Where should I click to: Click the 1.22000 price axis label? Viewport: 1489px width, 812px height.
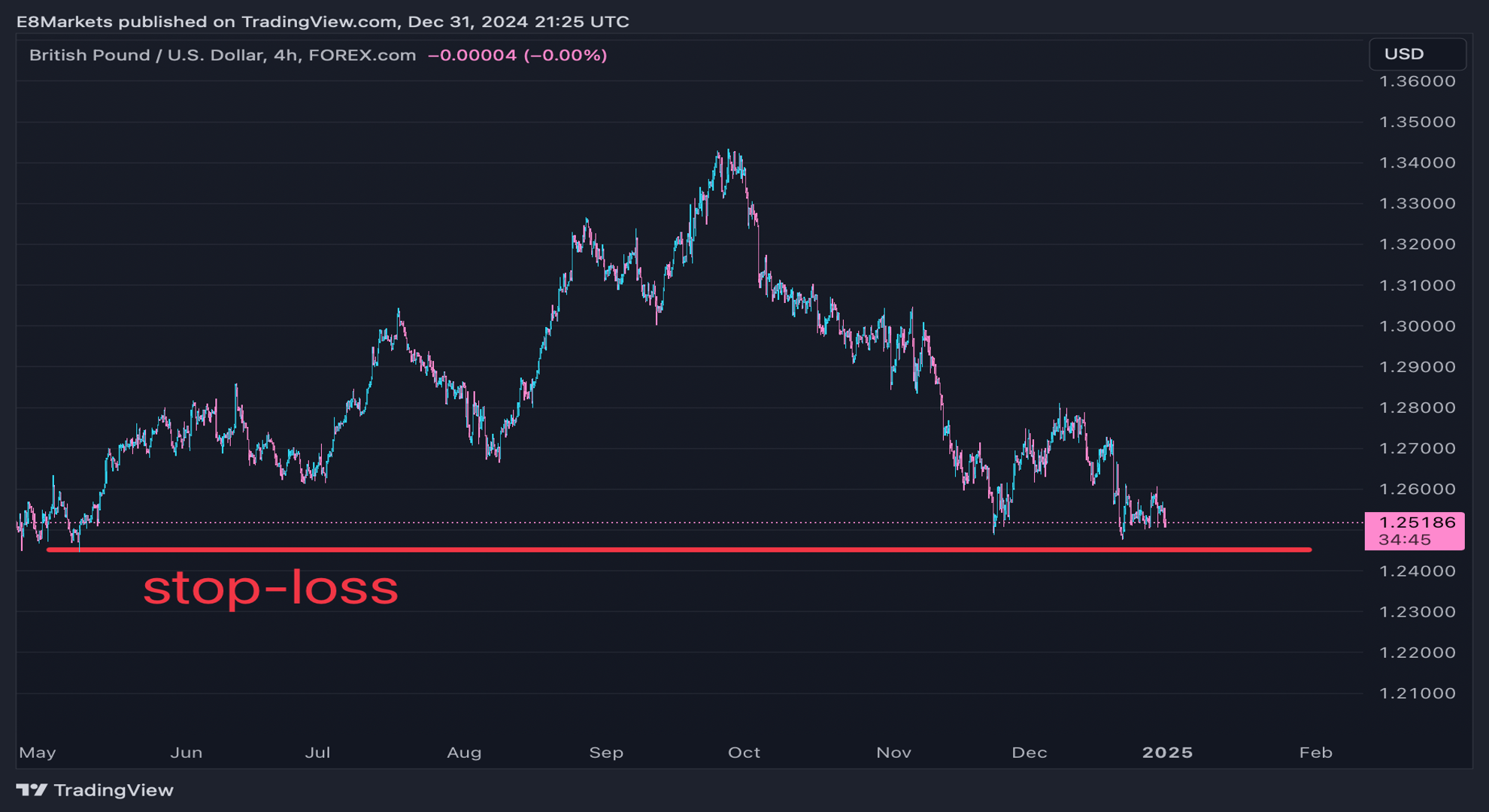click(1418, 653)
